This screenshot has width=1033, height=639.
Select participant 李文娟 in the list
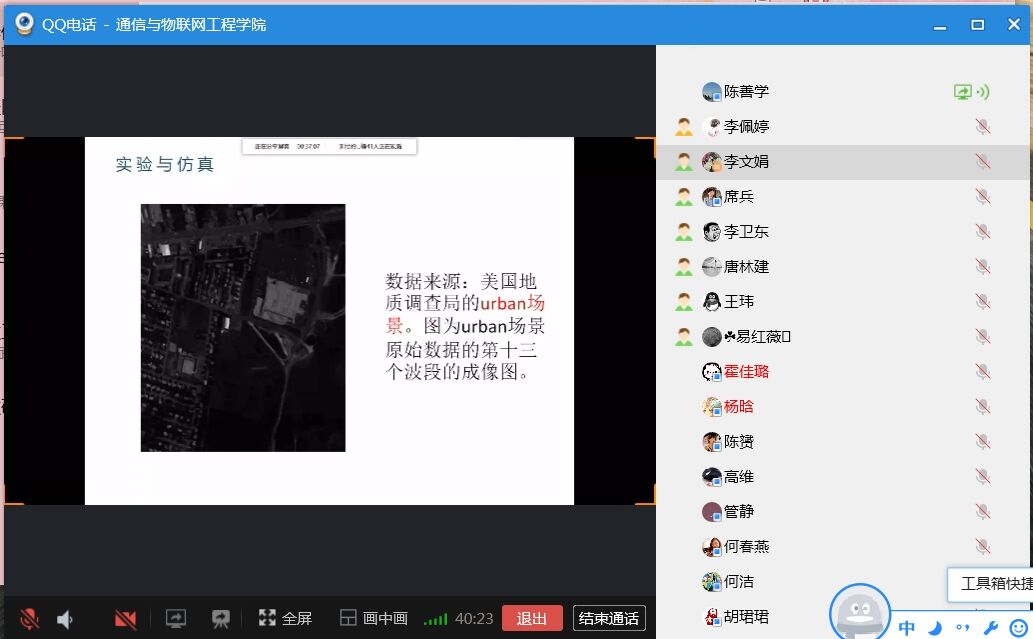tap(746, 162)
